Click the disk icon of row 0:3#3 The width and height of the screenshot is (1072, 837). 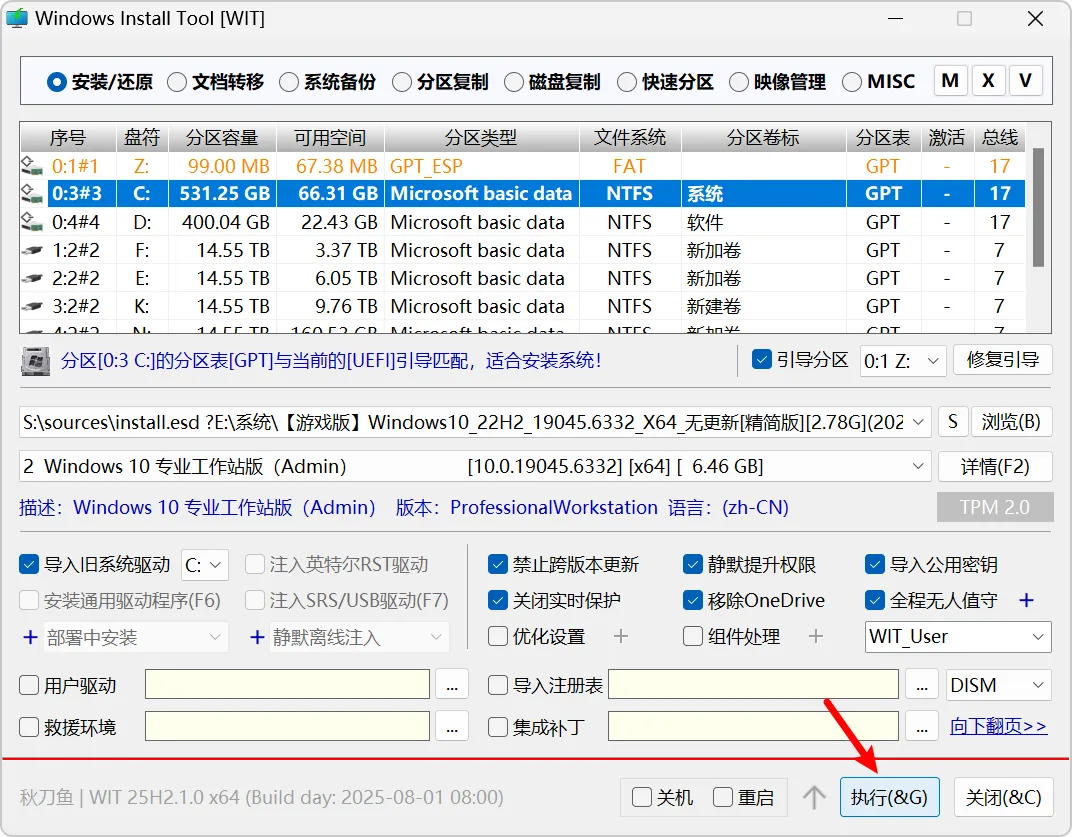coord(31,194)
